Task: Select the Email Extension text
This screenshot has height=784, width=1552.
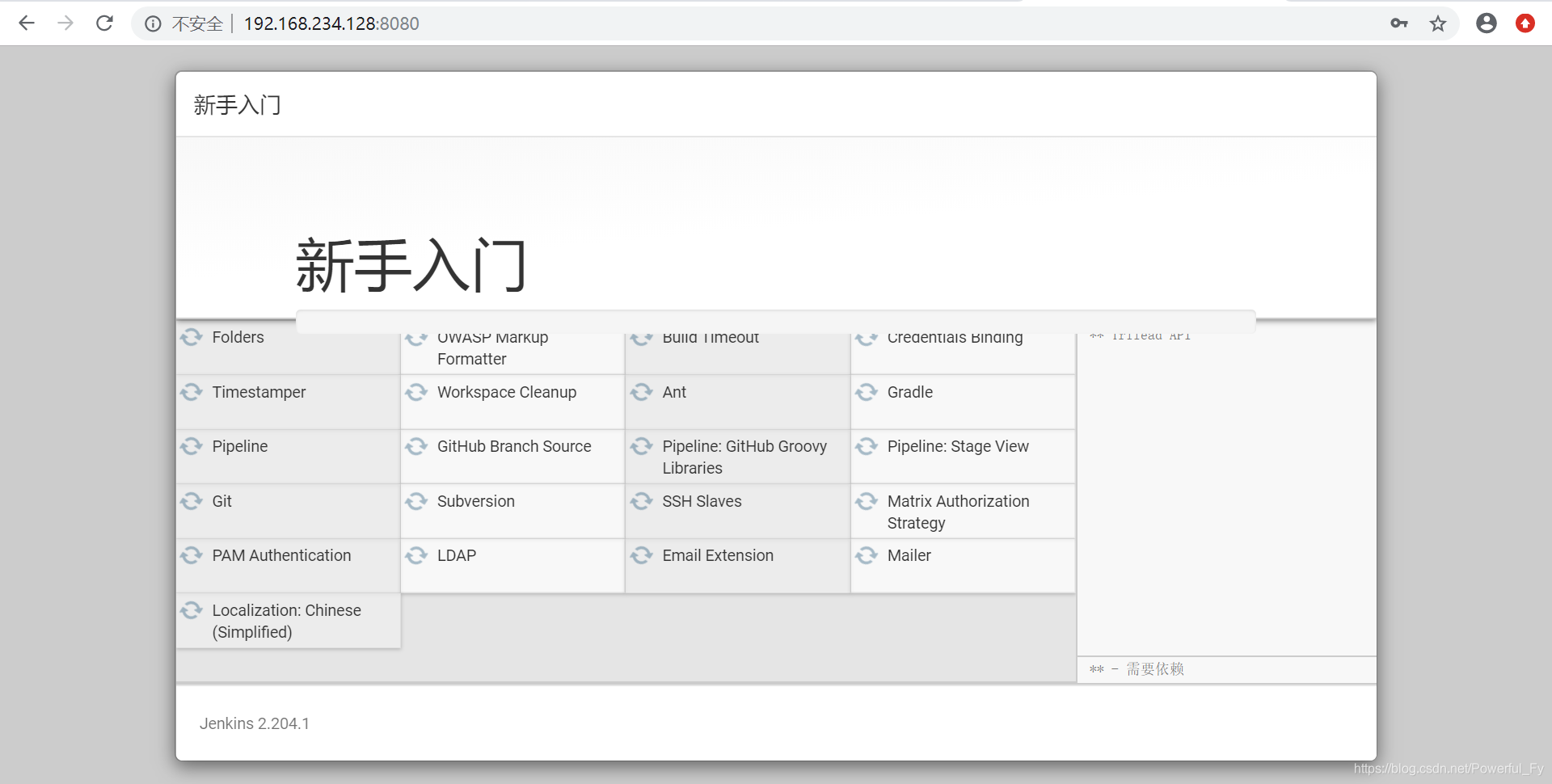Action: [x=718, y=555]
